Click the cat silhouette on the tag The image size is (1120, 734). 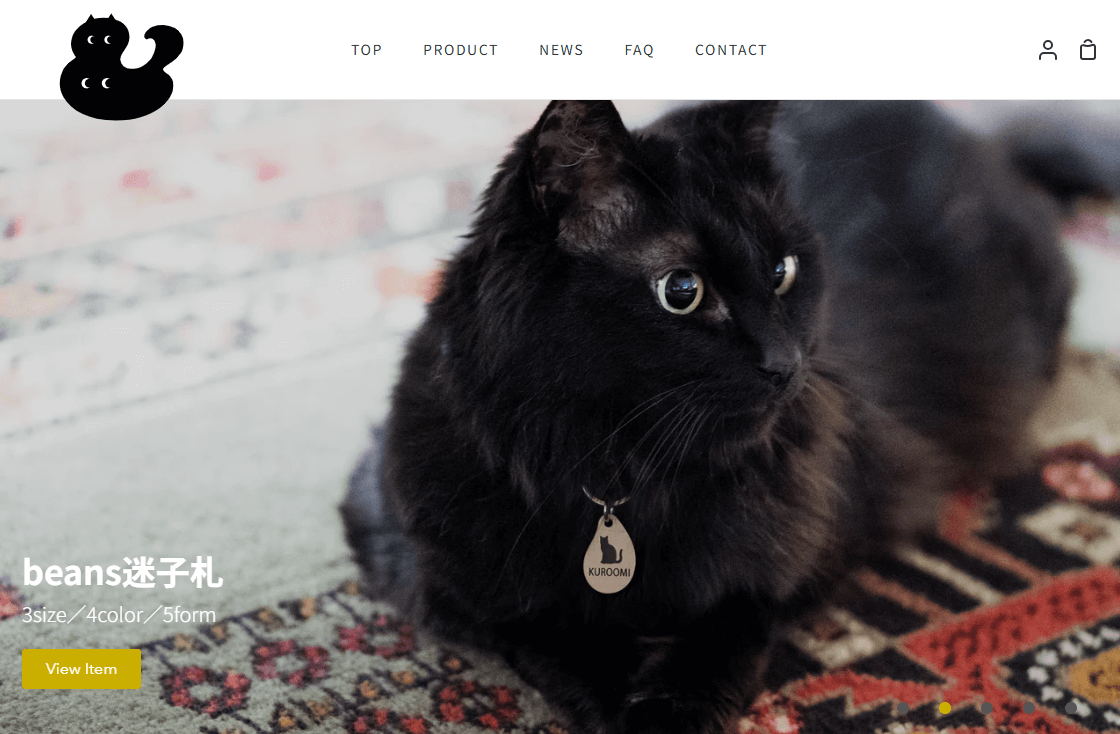tap(609, 550)
